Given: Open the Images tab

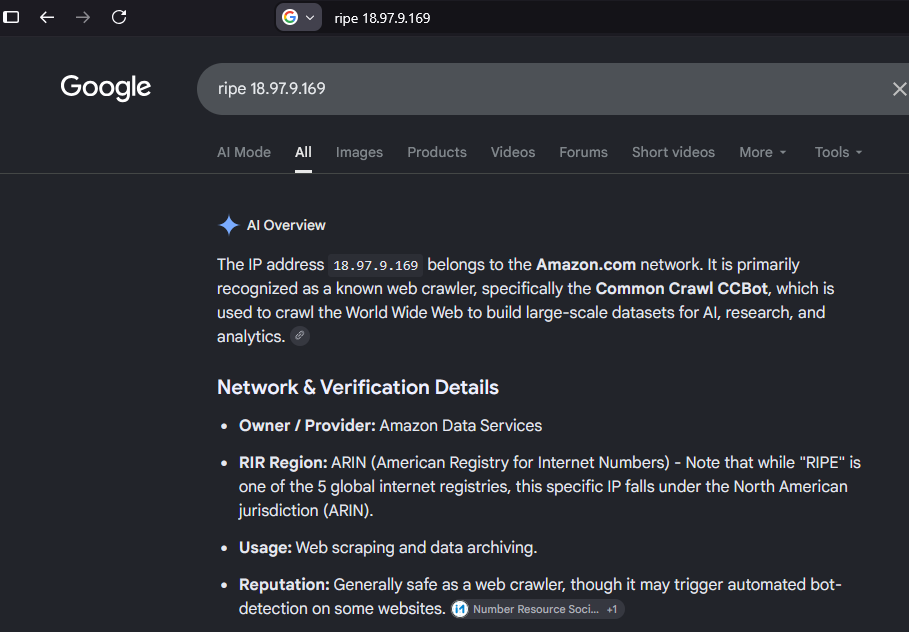Looking at the screenshot, I should tap(359, 152).
